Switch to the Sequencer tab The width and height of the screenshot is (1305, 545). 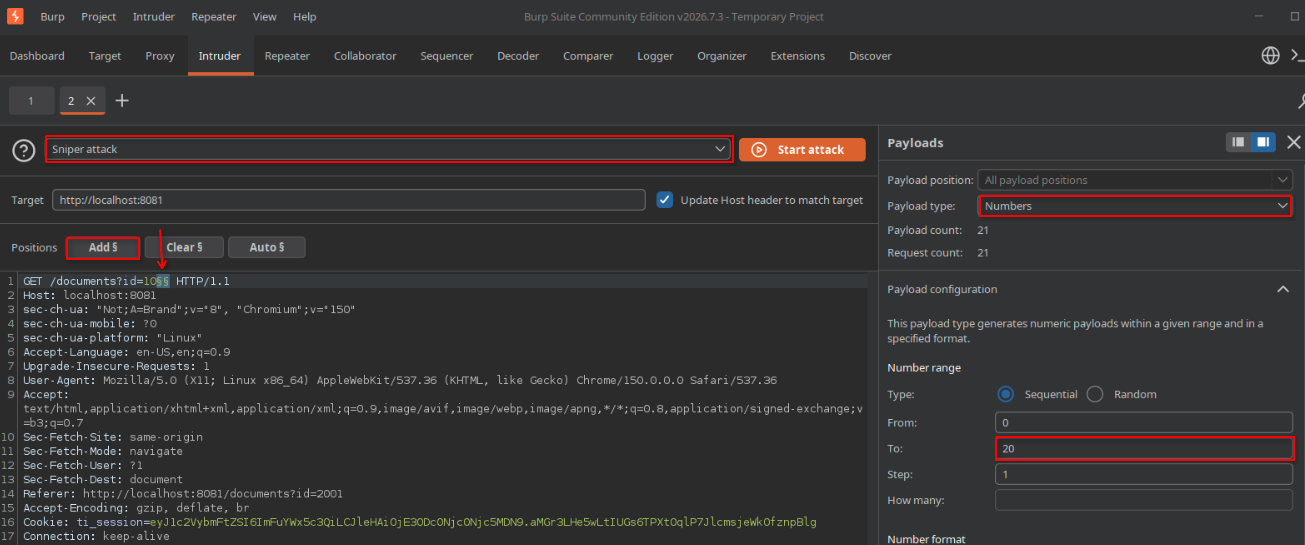447,56
